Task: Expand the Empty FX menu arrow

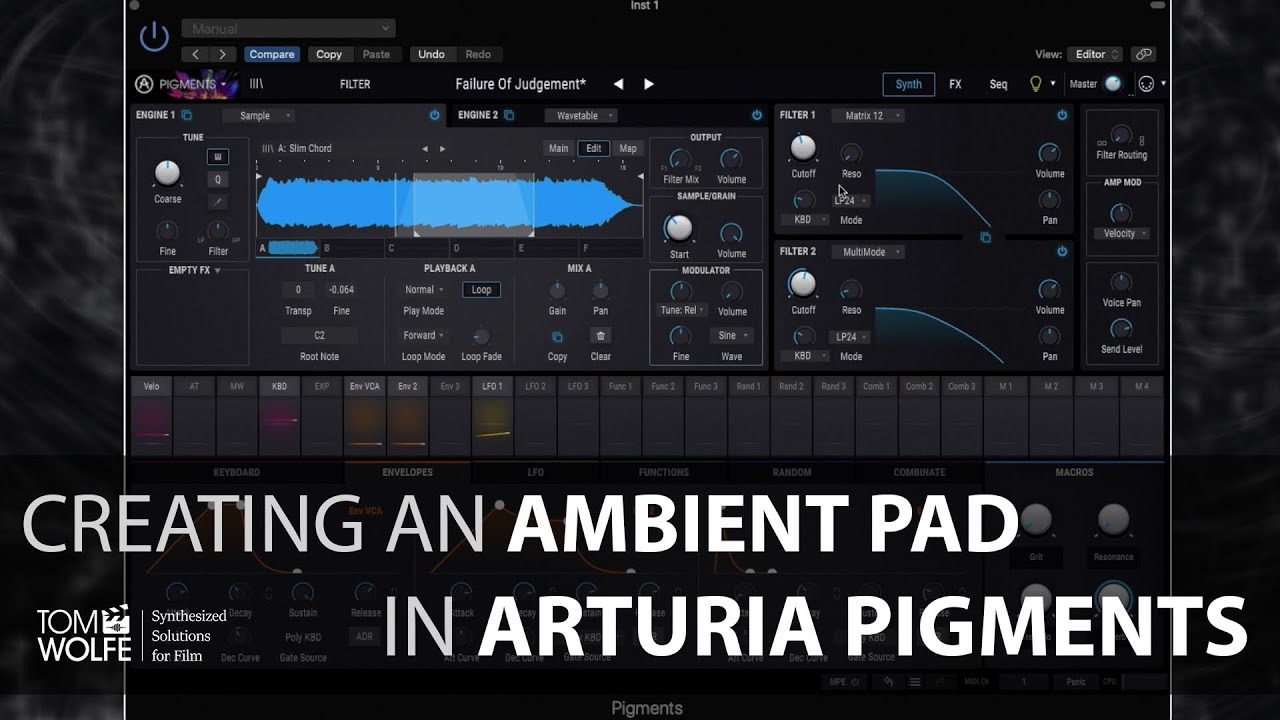Action: coord(217,271)
